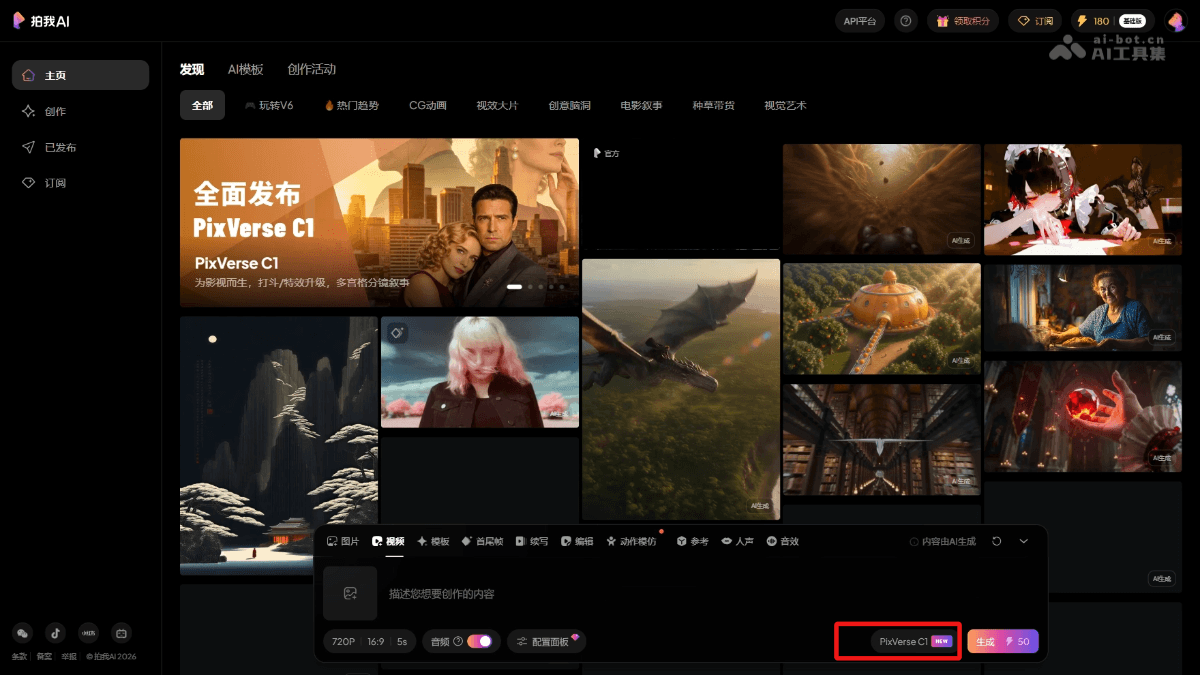Viewport: 1200px width, 675px height.
Task: Select the 视频 creation mode tab
Action: point(388,541)
